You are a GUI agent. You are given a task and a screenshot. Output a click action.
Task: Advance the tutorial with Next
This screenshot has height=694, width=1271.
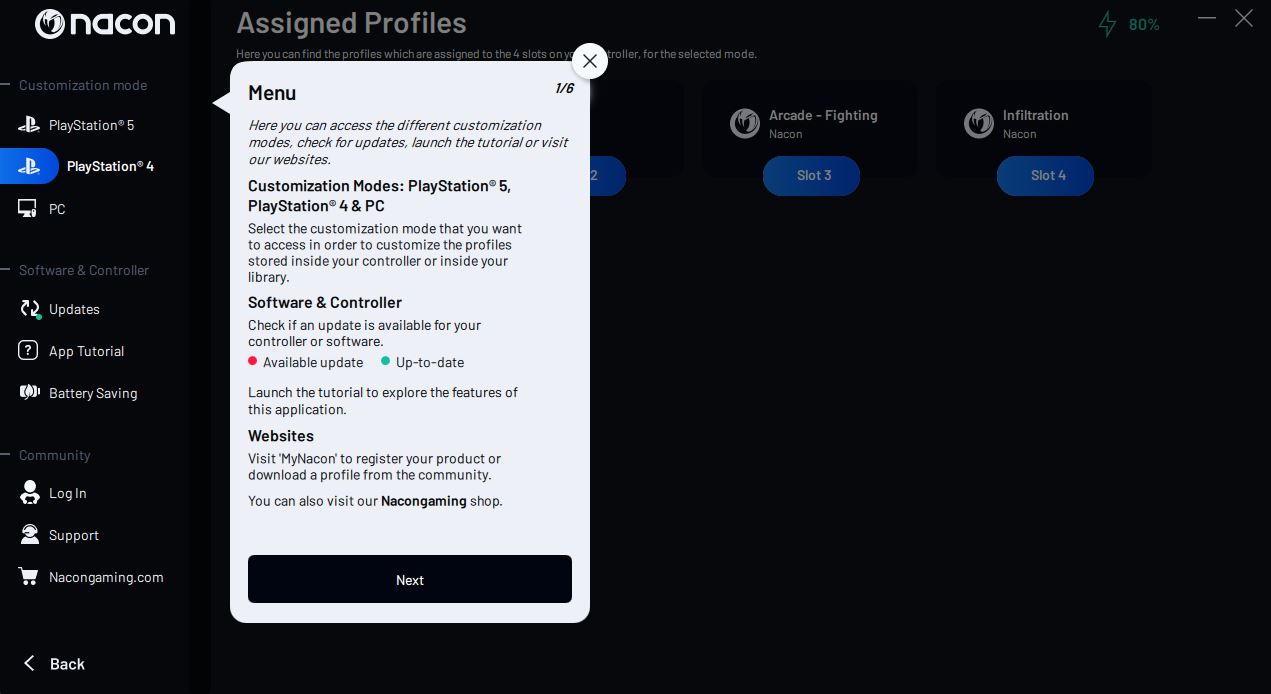pos(410,579)
